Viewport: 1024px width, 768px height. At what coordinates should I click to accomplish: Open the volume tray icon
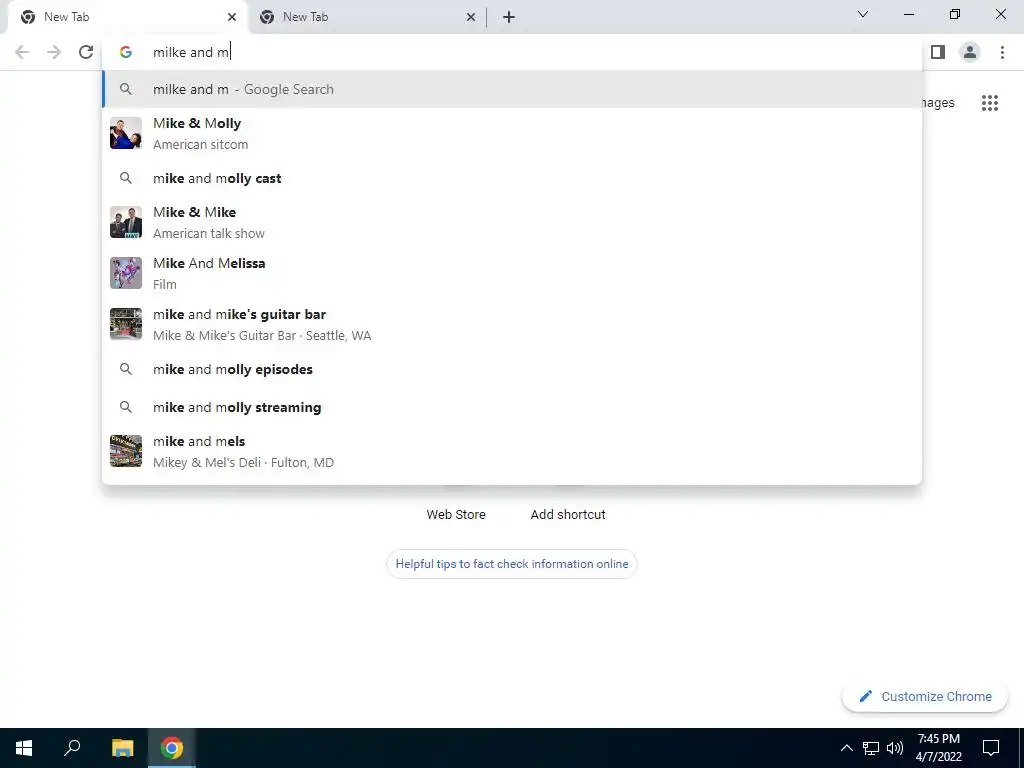pyautogui.click(x=895, y=748)
